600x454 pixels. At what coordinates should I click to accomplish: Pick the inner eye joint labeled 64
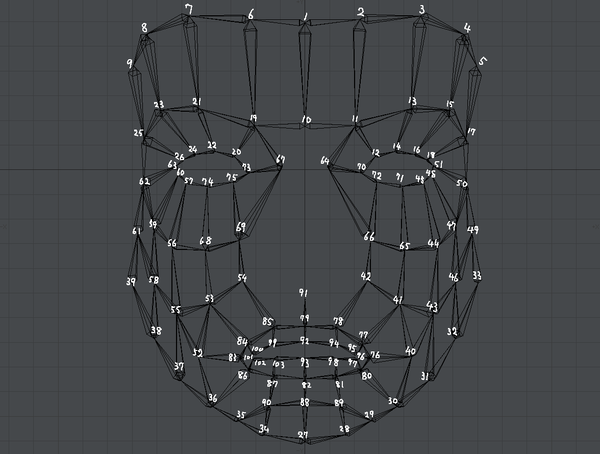pos(325,161)
